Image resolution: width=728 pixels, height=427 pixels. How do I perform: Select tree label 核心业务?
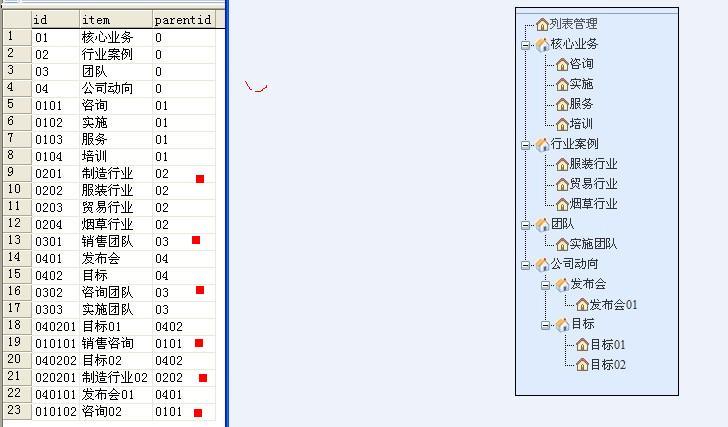(574, 44)
